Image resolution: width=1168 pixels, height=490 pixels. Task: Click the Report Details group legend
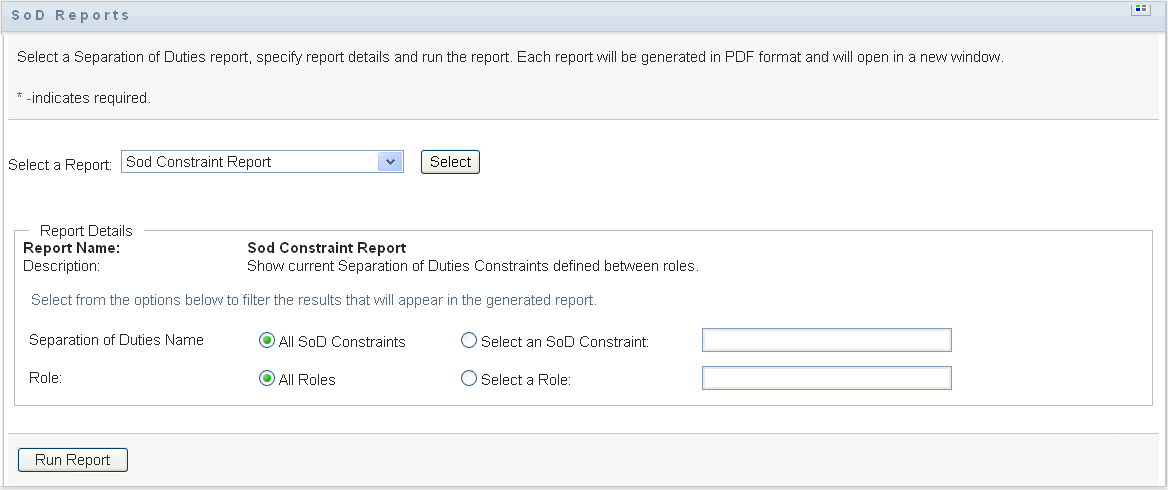pos(86,231)
